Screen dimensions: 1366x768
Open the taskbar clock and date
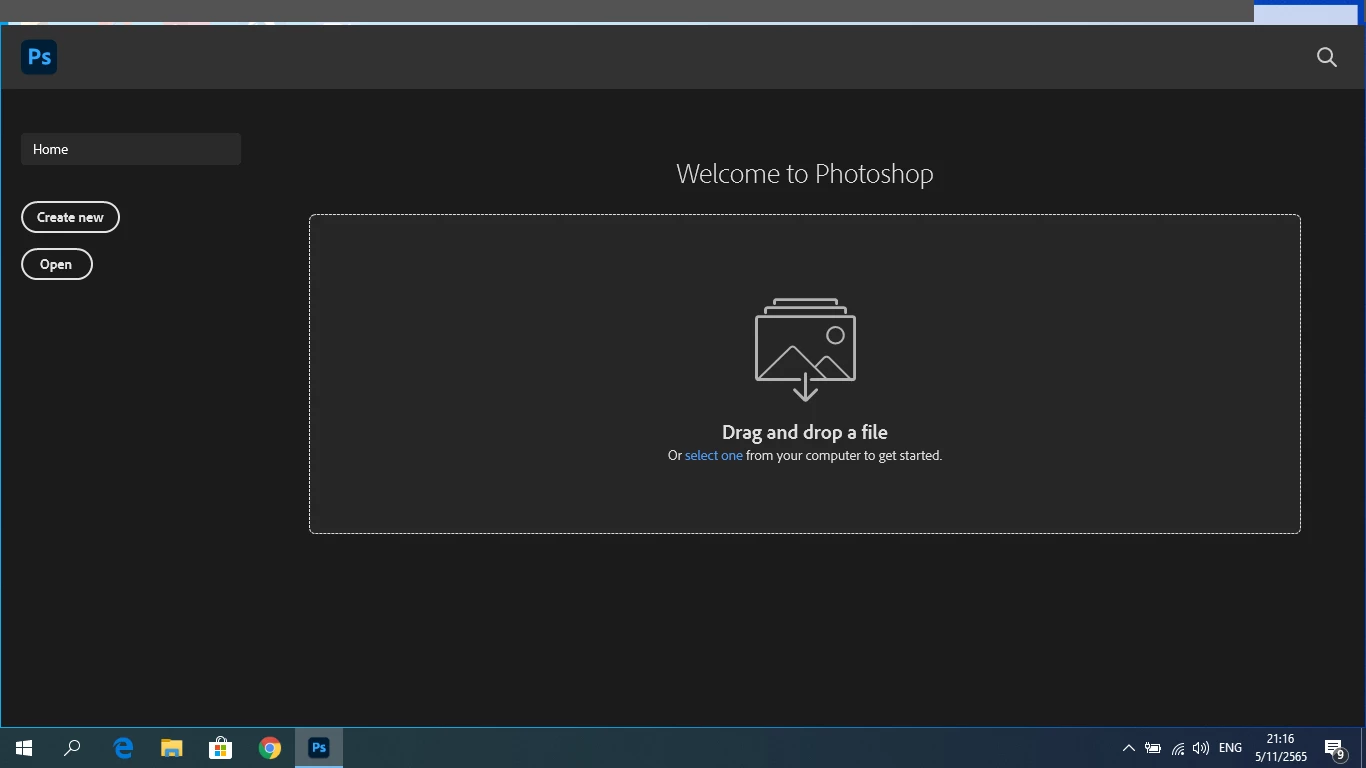pos(1281,748)
